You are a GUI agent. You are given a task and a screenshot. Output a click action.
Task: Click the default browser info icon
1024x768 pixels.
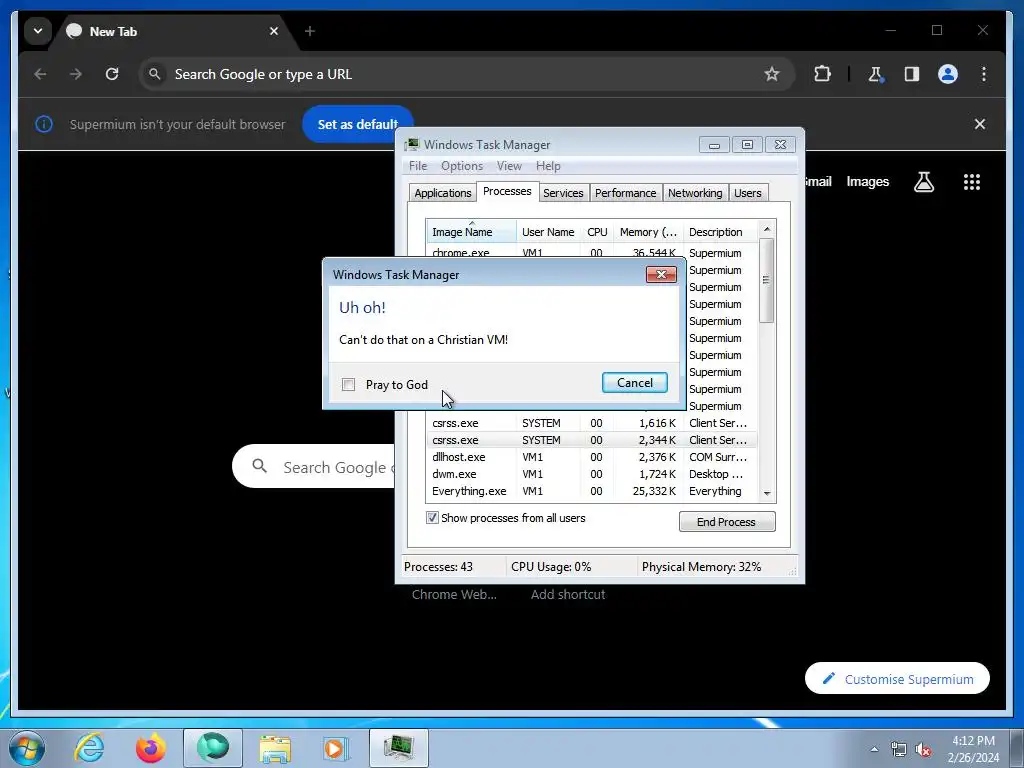point(44,124)
